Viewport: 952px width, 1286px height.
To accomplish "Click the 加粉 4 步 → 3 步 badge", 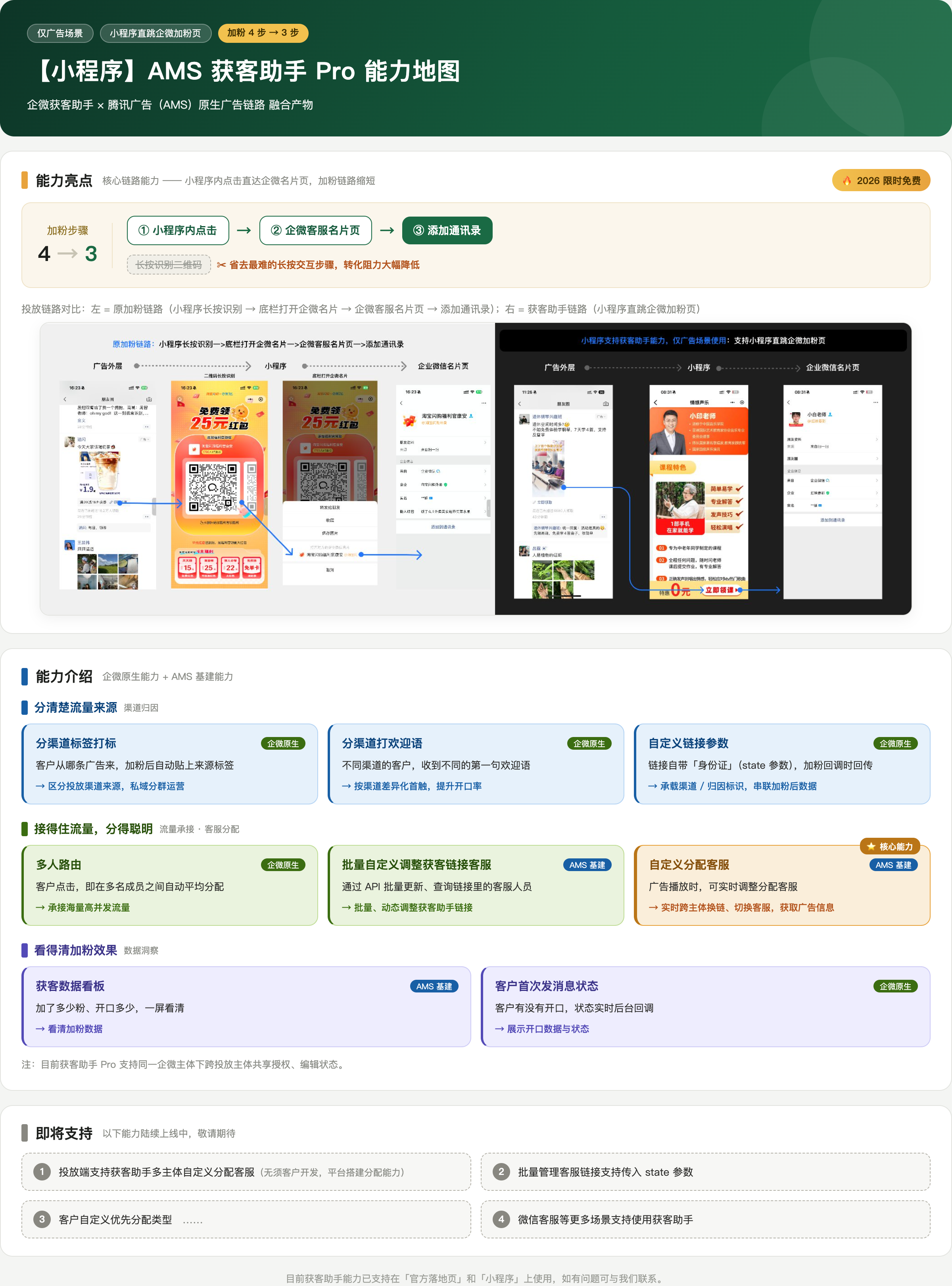I will click(x=263, y=33).
